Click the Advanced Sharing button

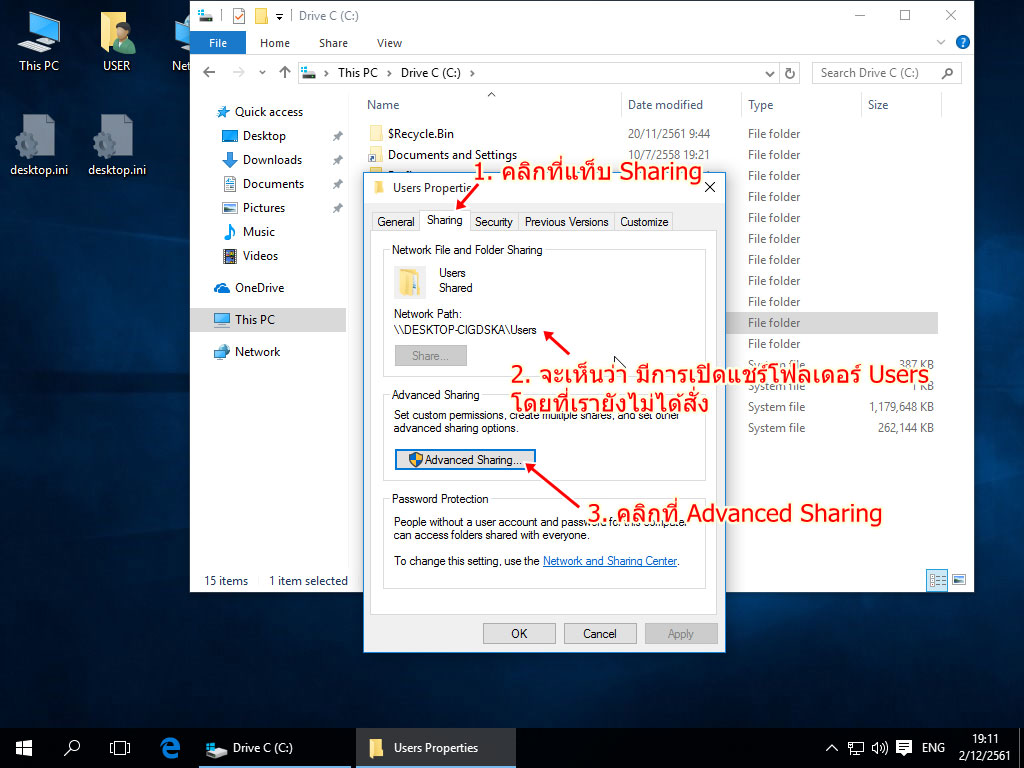(466, 460)
